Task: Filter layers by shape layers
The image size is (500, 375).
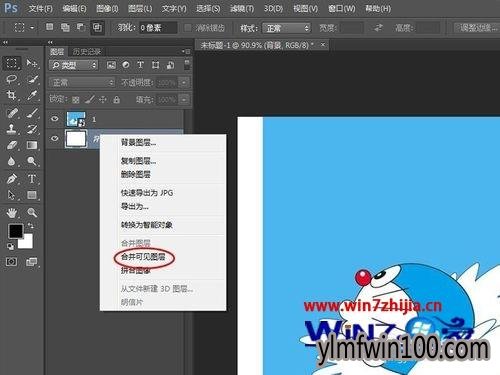Action: click(x=155, y=65)
